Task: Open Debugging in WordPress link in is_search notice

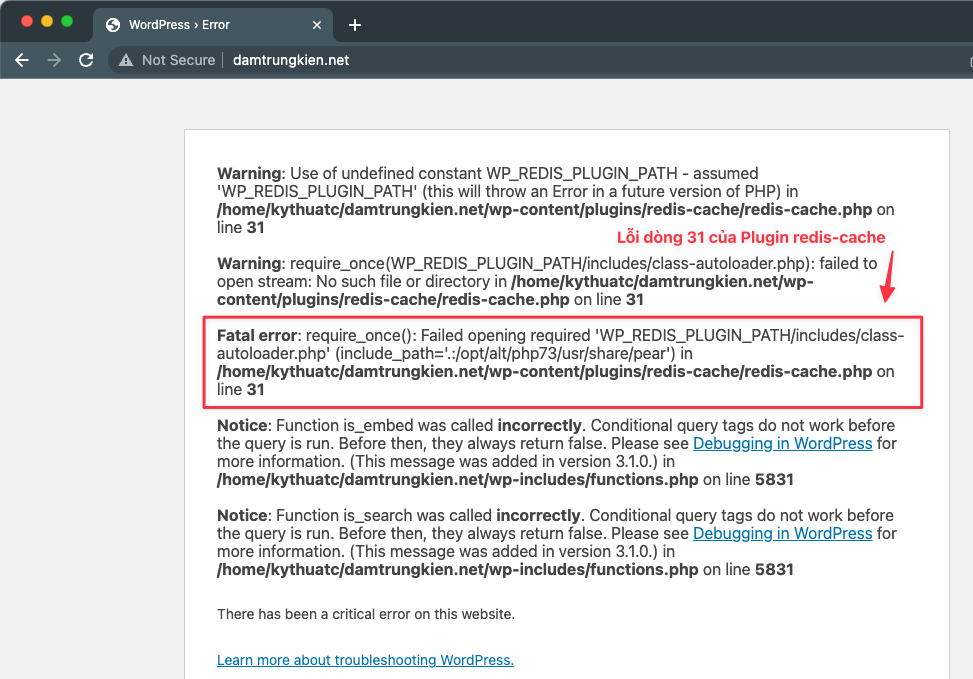Action: click(x=782, y=533)
